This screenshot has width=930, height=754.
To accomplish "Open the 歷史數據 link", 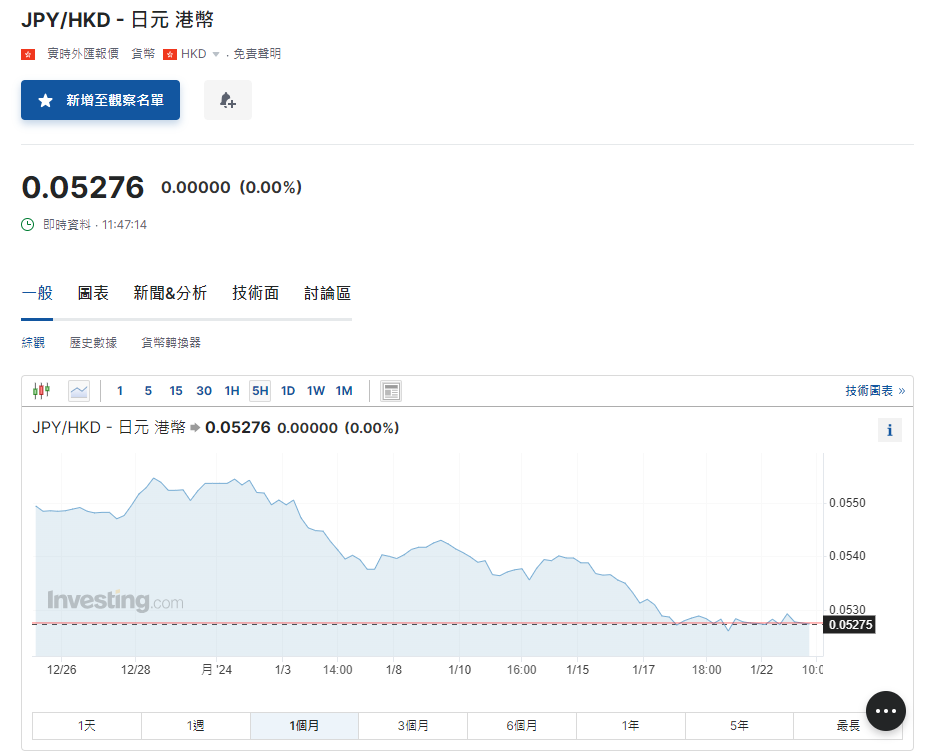I will [x=93, y=343].
